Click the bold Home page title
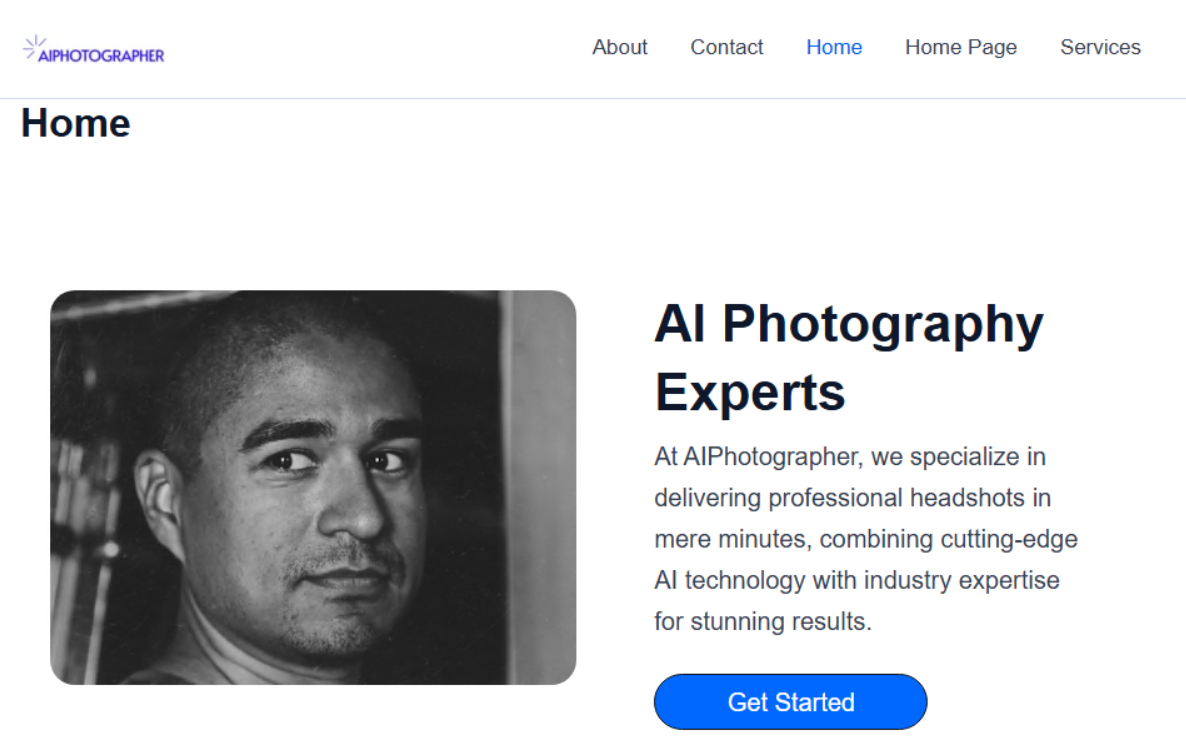Image resolution: width=1186 pixels, height=747 pixels. (x=76, y=123)
